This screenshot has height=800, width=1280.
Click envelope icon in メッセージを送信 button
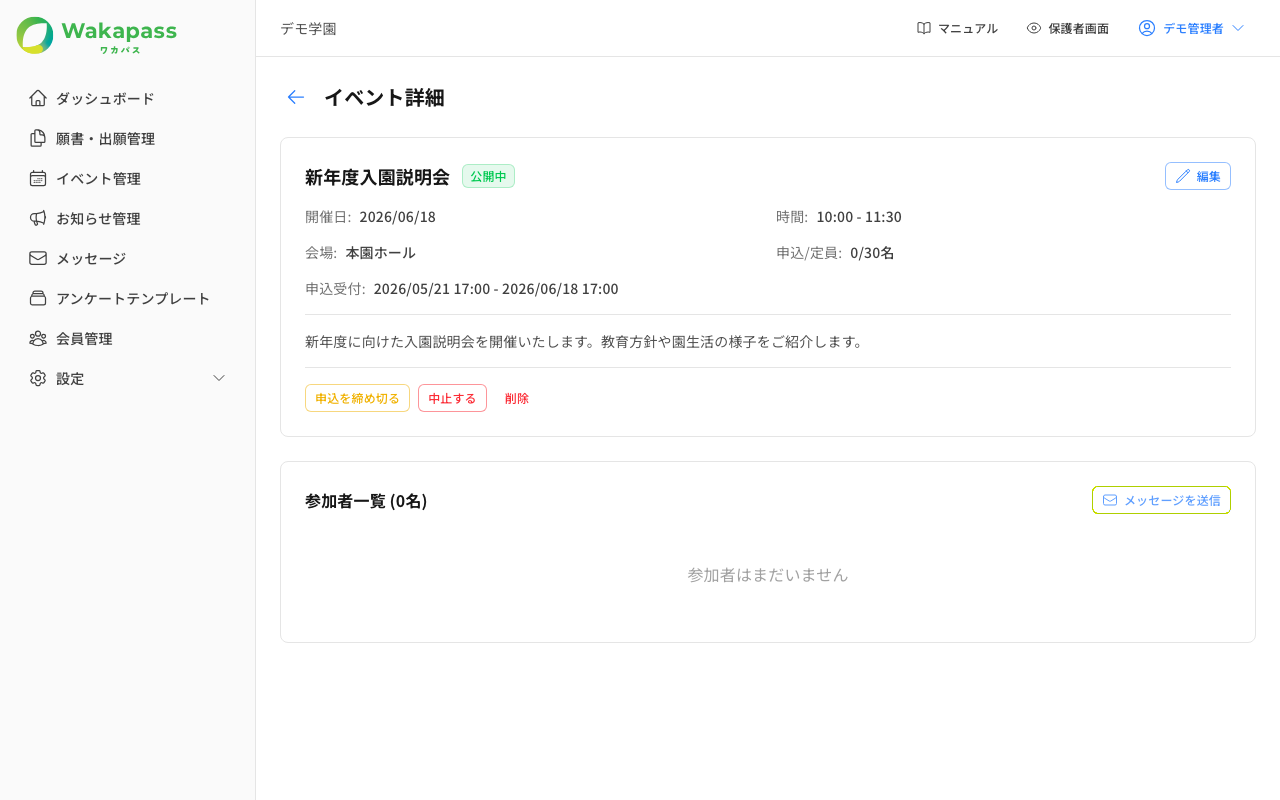(x=1110, y=500)
